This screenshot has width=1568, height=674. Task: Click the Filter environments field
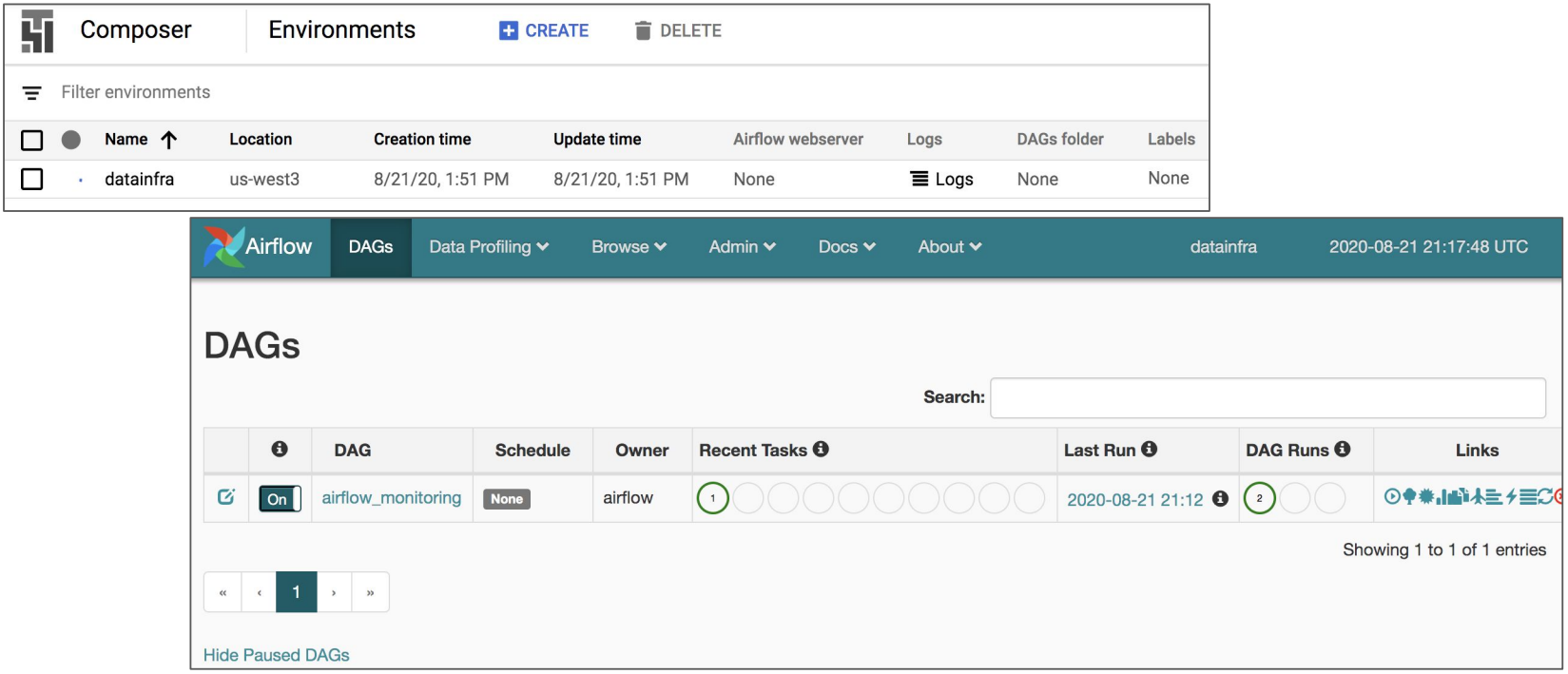point(136,92)
